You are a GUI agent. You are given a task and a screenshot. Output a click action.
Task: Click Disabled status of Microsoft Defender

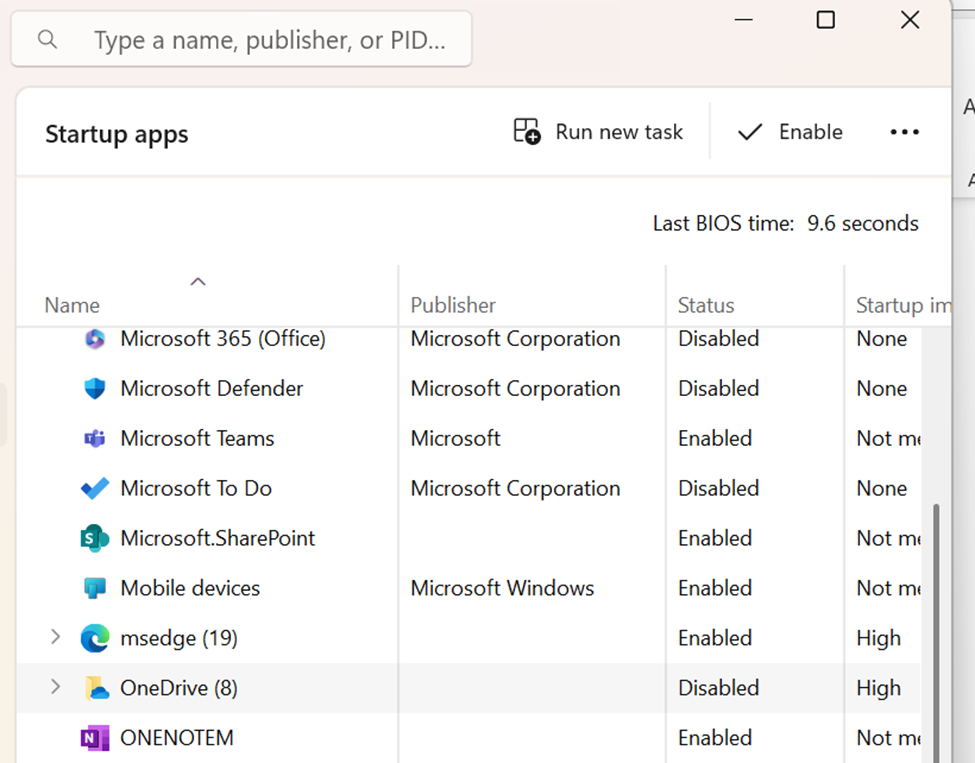point(719,389)
